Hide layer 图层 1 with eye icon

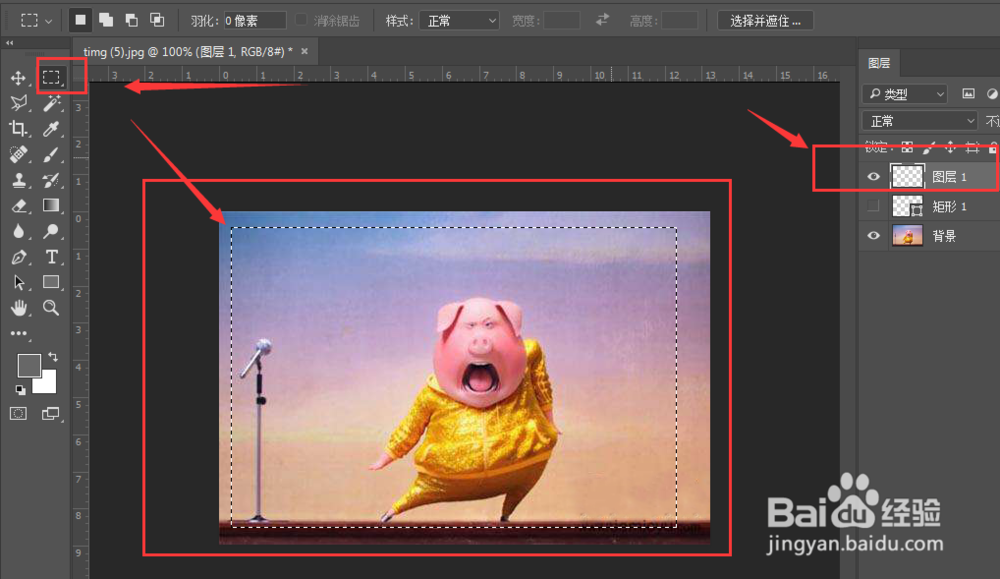tap(874, 177)
